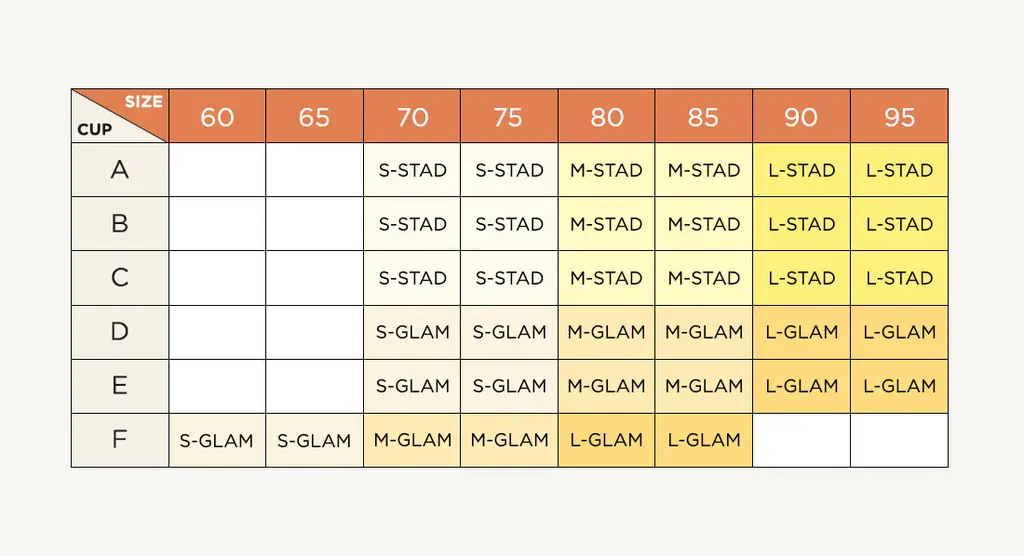Select the cup D row header
This screenshot has width=1024, height=556.
click(x=120, y=332)
